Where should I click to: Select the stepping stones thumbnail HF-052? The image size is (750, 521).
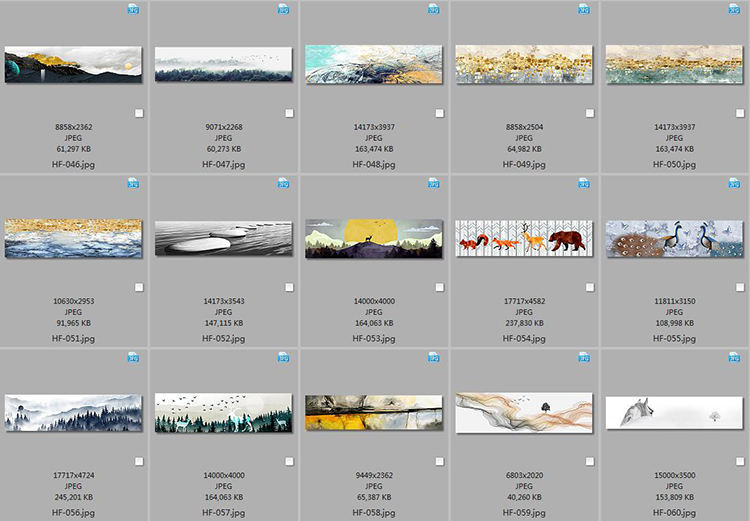(x=224, y=239)
